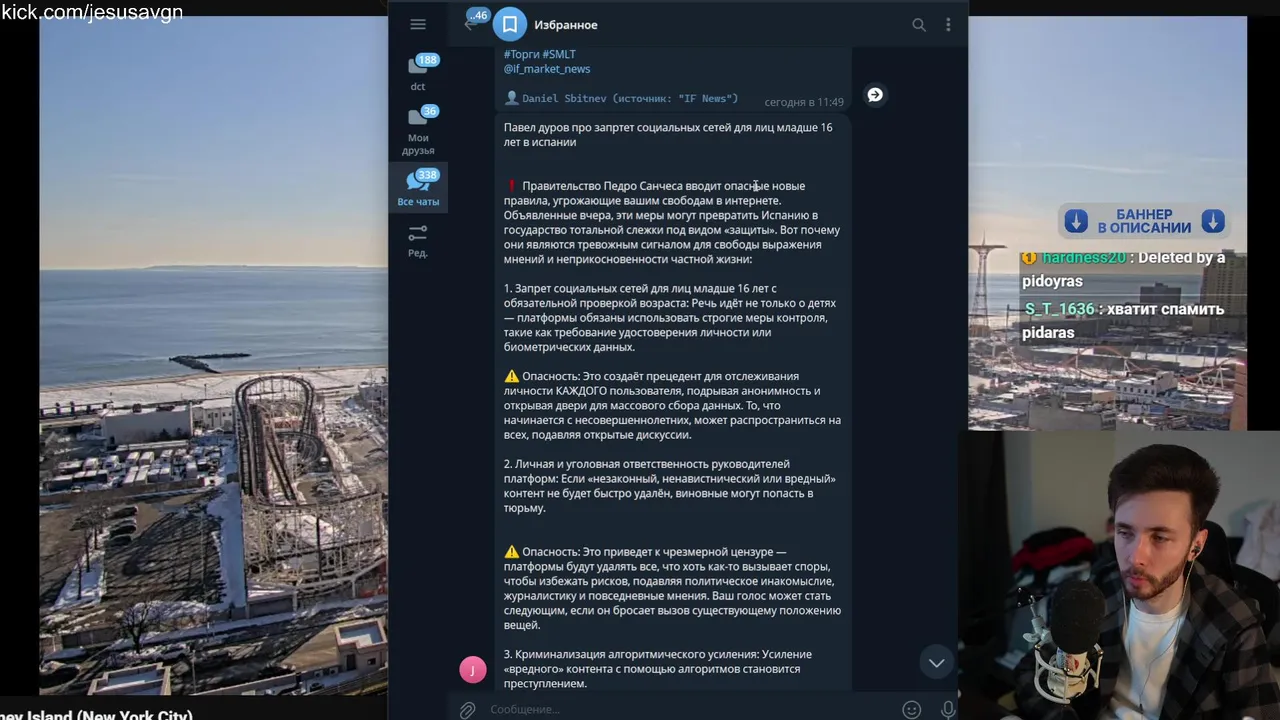Click the БАННЕР В ОПИСАНИИ overlay banner

coord(1144,221)
